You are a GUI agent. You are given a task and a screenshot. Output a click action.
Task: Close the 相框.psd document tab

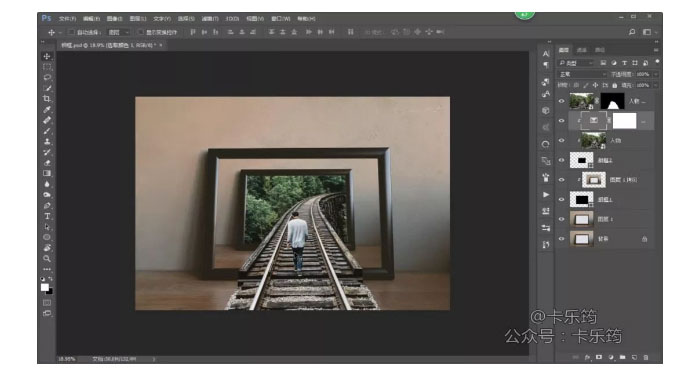tap(161, 45)
